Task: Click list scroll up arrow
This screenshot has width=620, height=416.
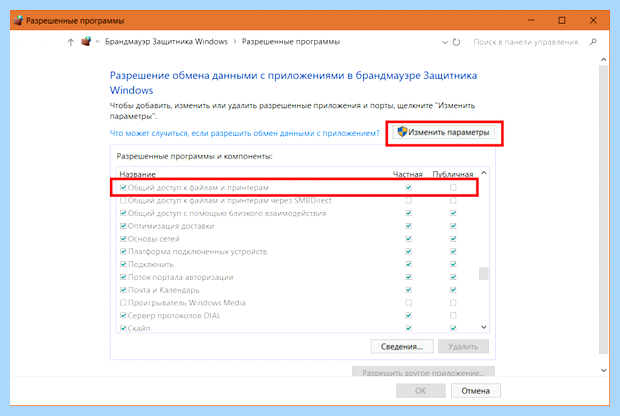Action: click(484, 173)
